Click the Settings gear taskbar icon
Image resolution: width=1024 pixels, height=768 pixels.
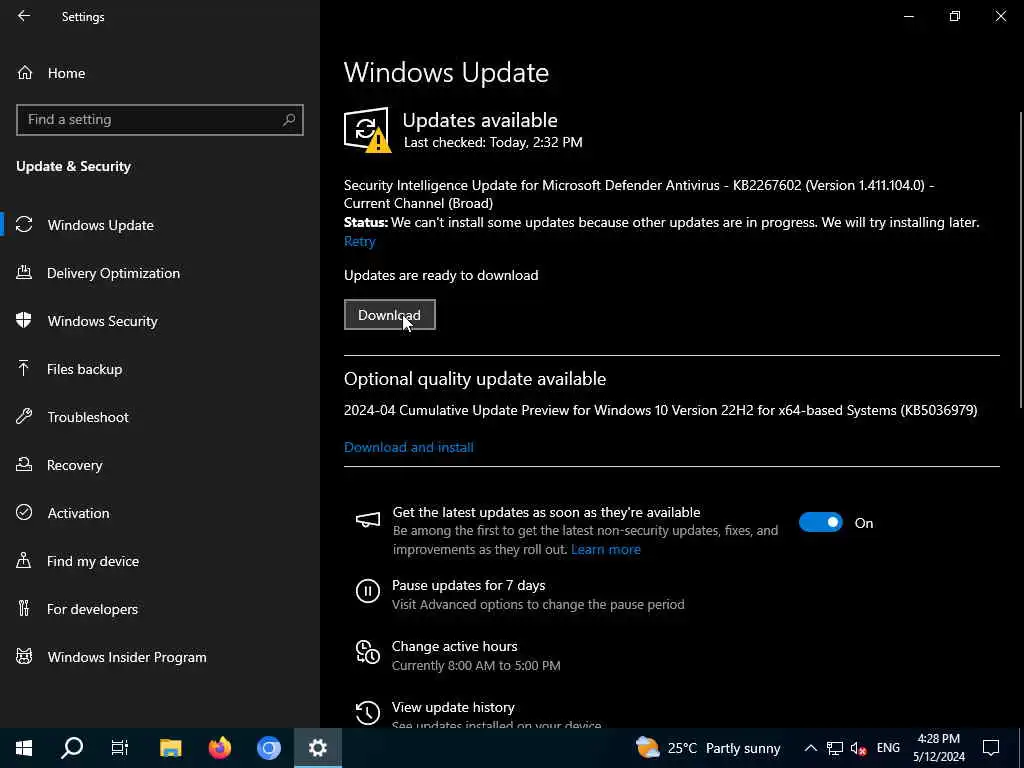(318, 748)
